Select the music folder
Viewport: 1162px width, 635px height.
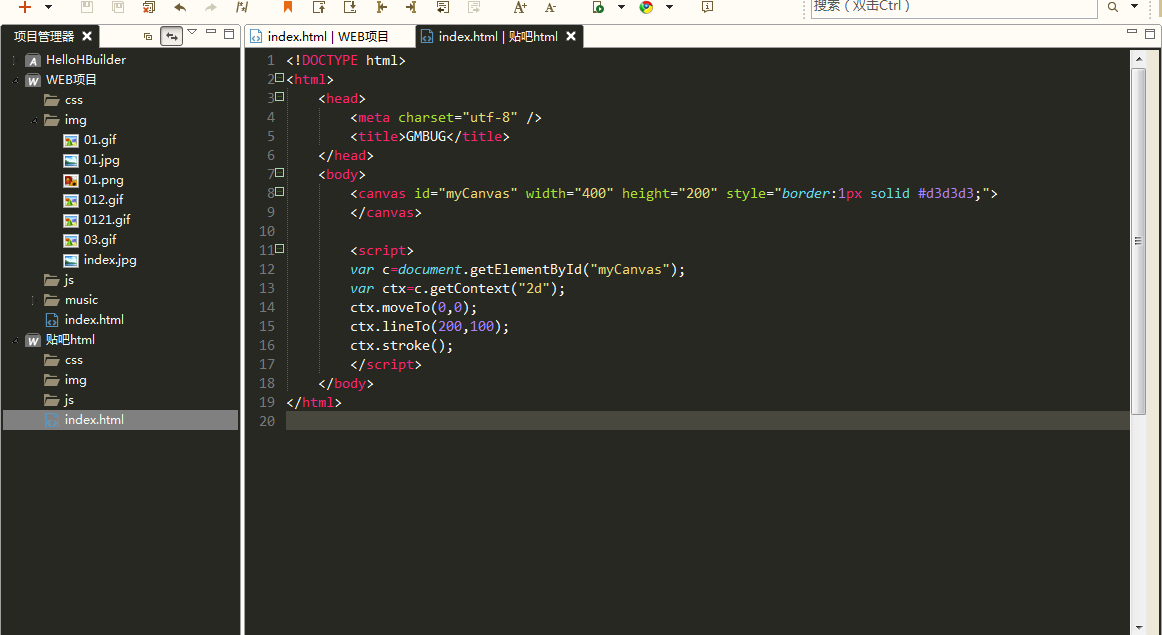pos(82,299)
